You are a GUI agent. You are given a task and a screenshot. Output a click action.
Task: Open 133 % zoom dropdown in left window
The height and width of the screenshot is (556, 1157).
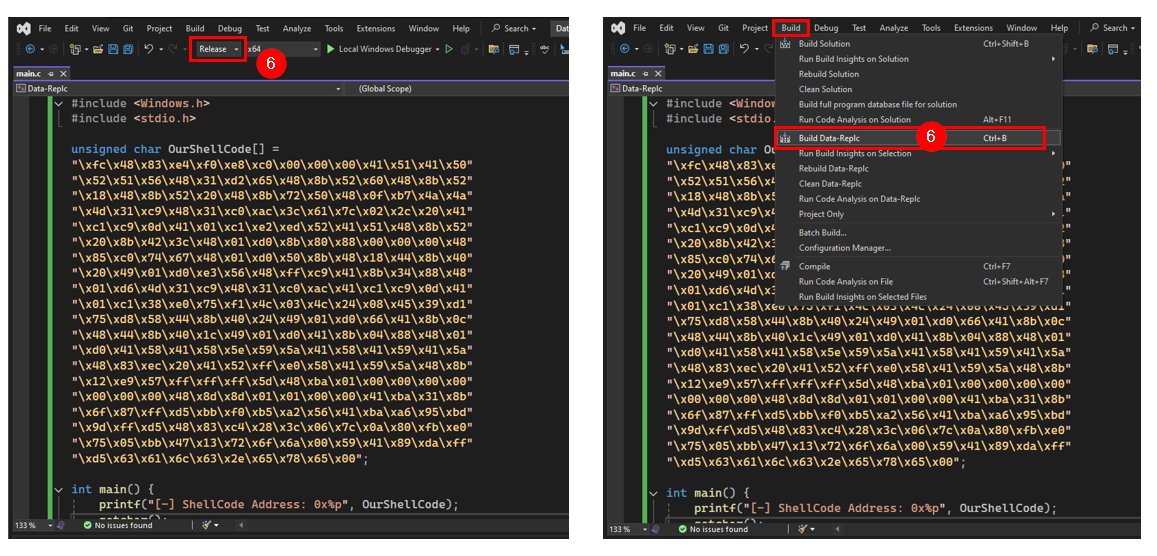[34, 526]
